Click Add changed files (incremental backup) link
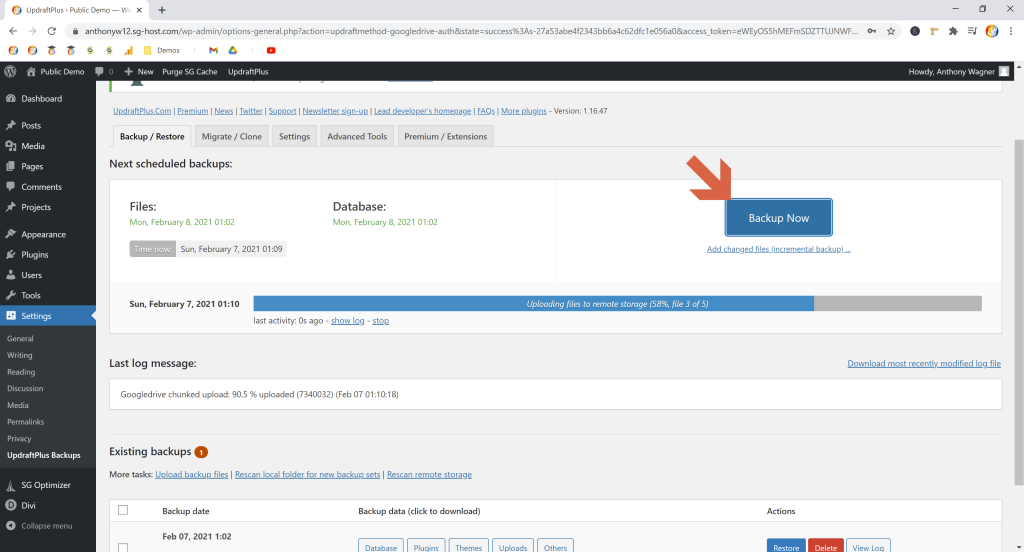 [x=778, y=249]
